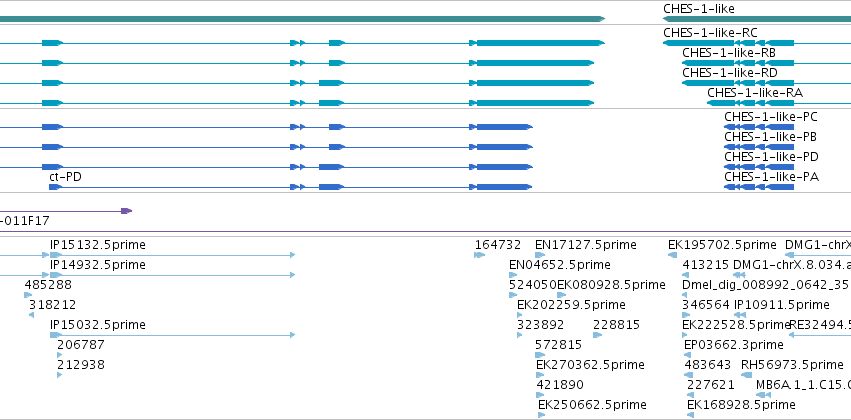851x420 pixels.
Task: Select feature label 421890
Action: [560, 385]
